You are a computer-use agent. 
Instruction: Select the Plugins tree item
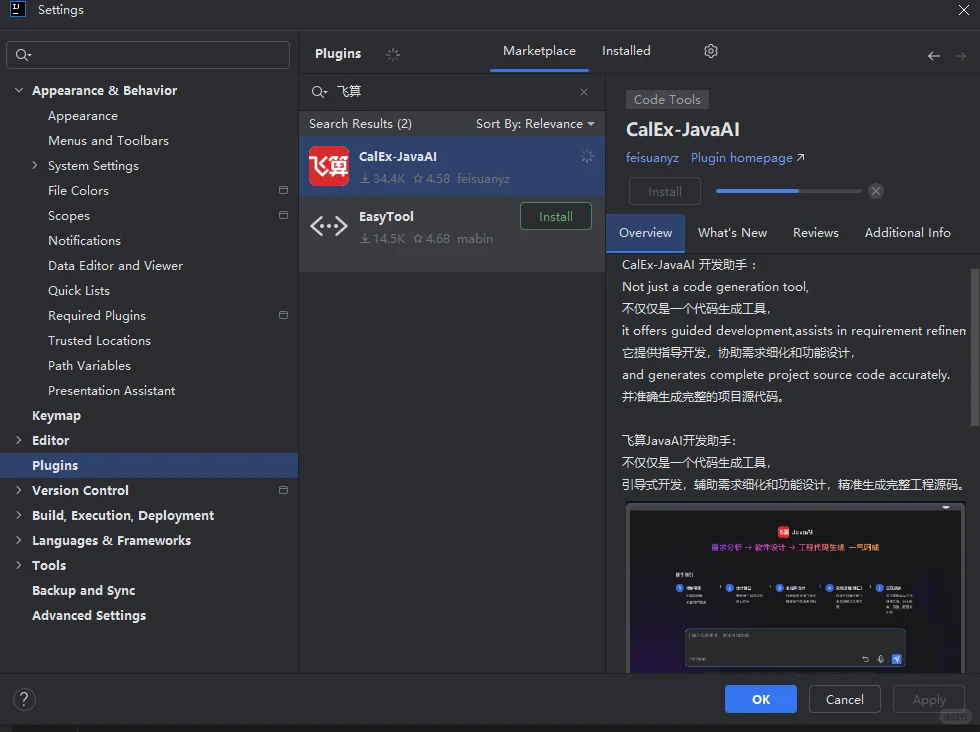[x=149, y=465]
